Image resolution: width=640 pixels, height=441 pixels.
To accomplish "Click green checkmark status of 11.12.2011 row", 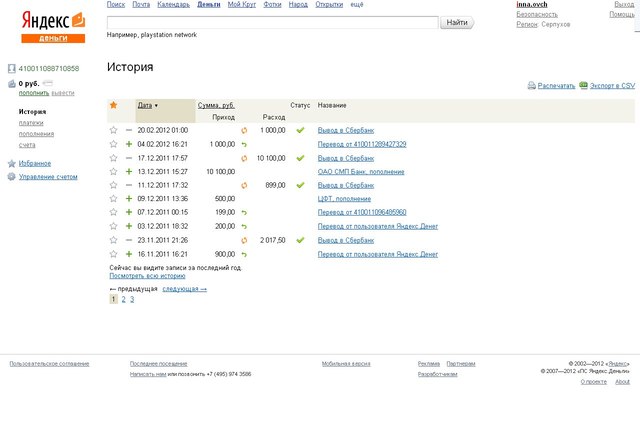I will [300, 185].
